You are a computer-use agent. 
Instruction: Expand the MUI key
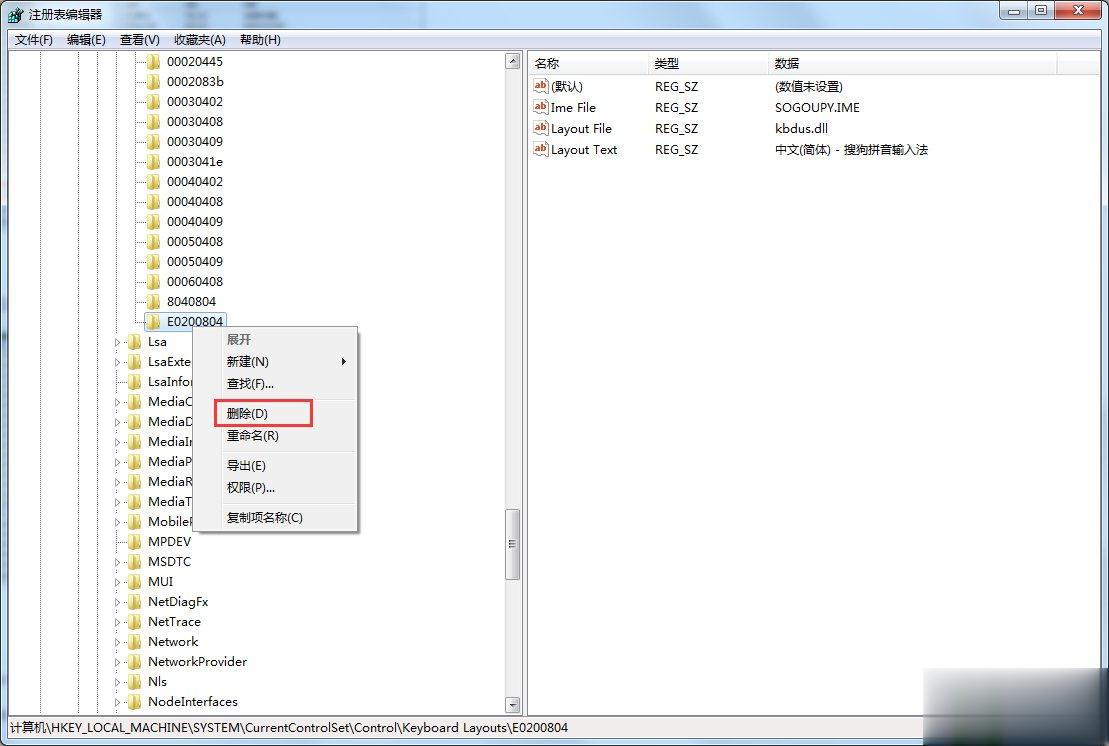(x=117, y=582)
